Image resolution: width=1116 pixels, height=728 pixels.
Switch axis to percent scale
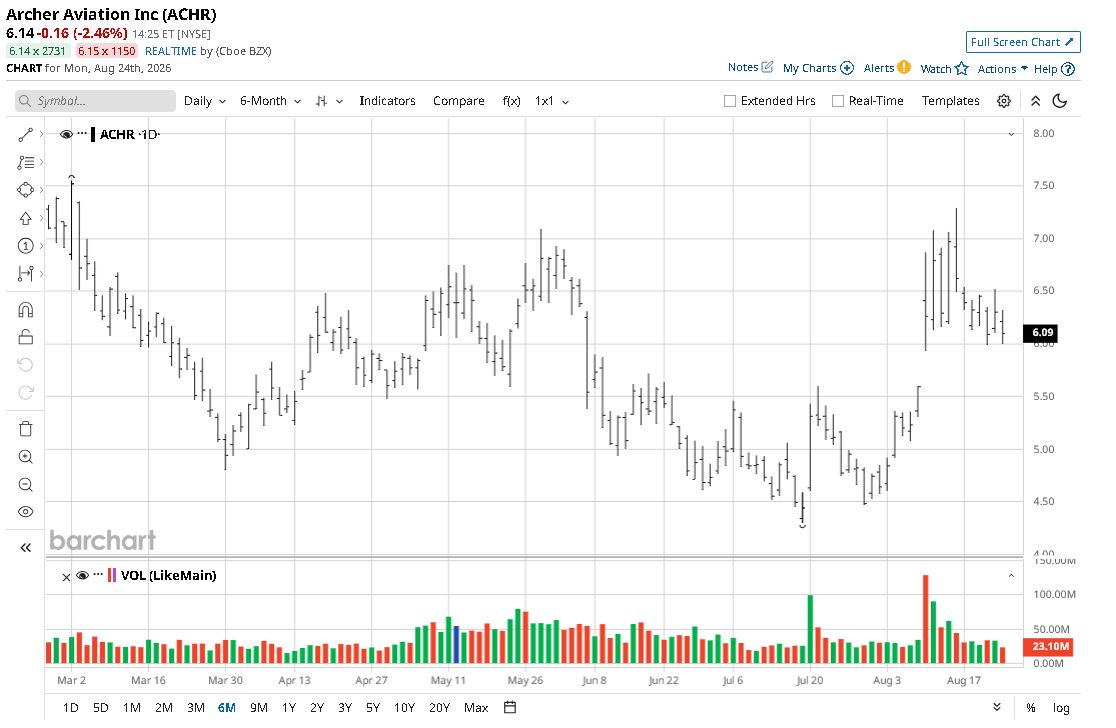pos(1031,708)
